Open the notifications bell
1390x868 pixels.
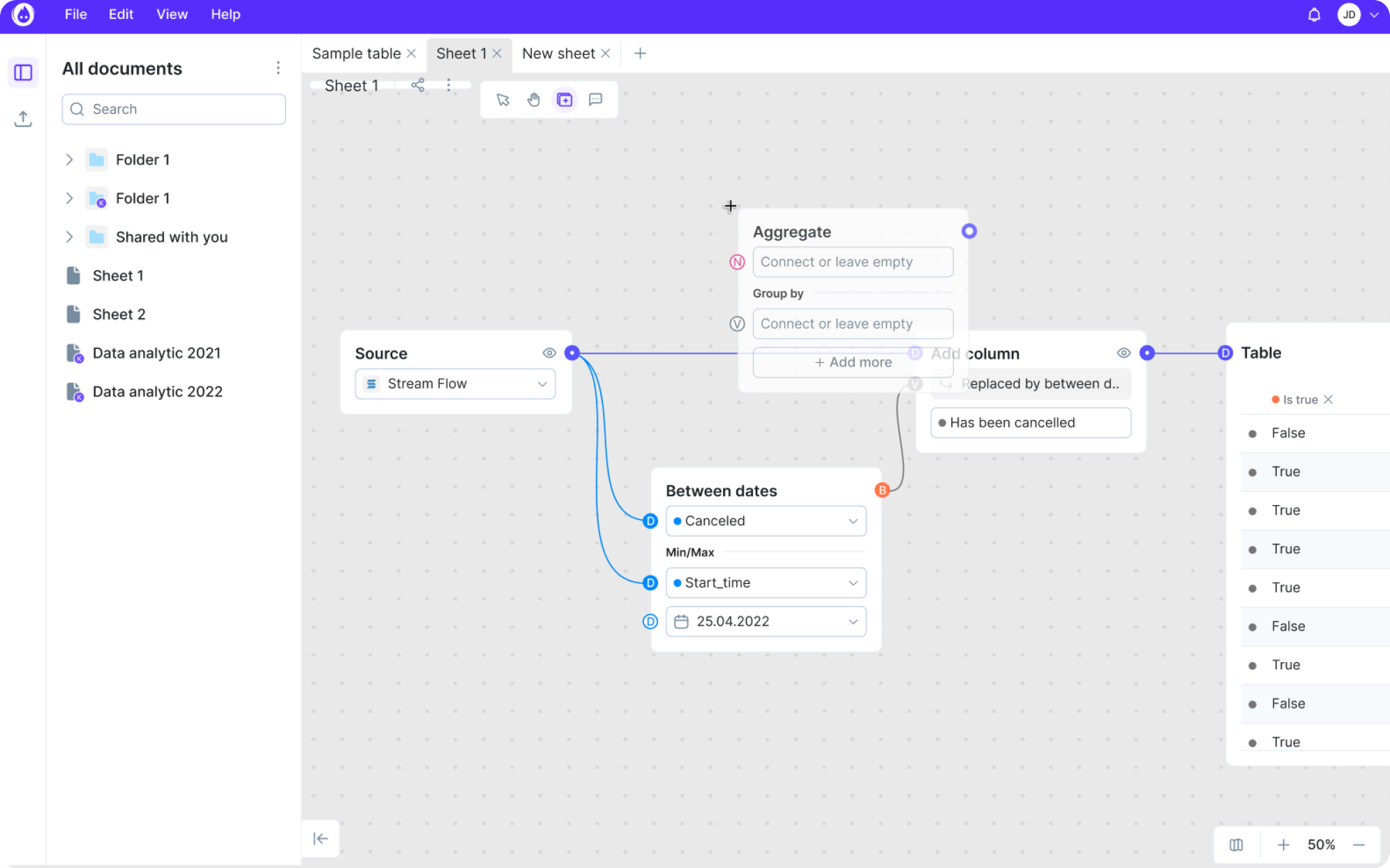(1314, 15)
